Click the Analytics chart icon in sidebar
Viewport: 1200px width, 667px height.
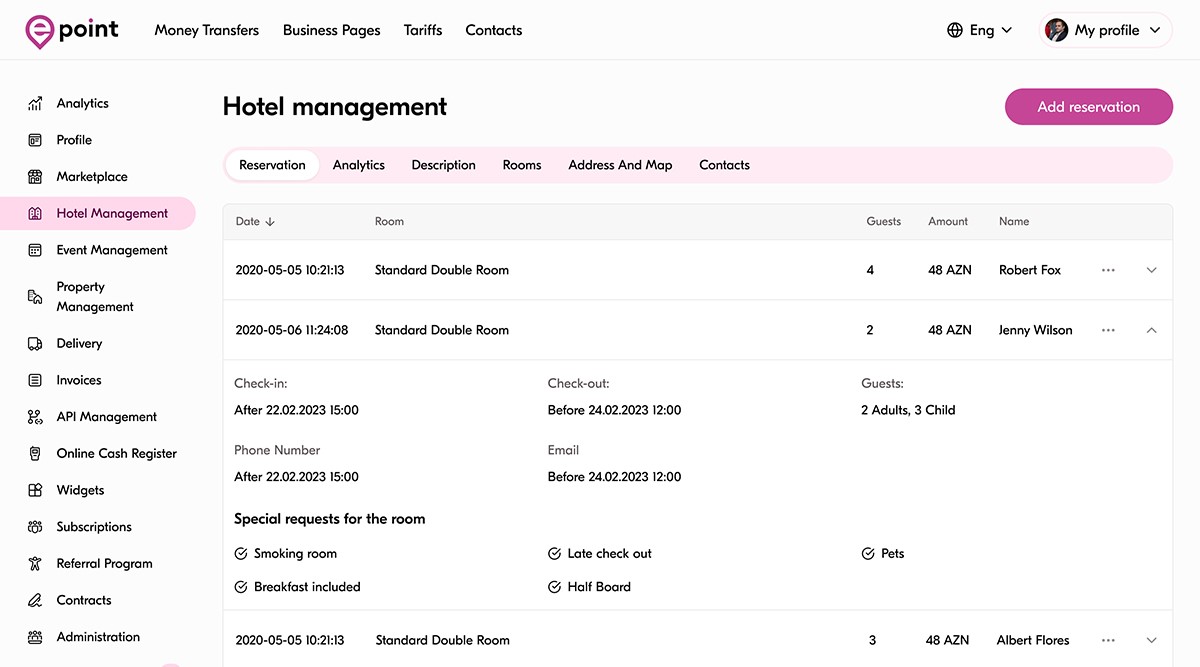point(35,103)
